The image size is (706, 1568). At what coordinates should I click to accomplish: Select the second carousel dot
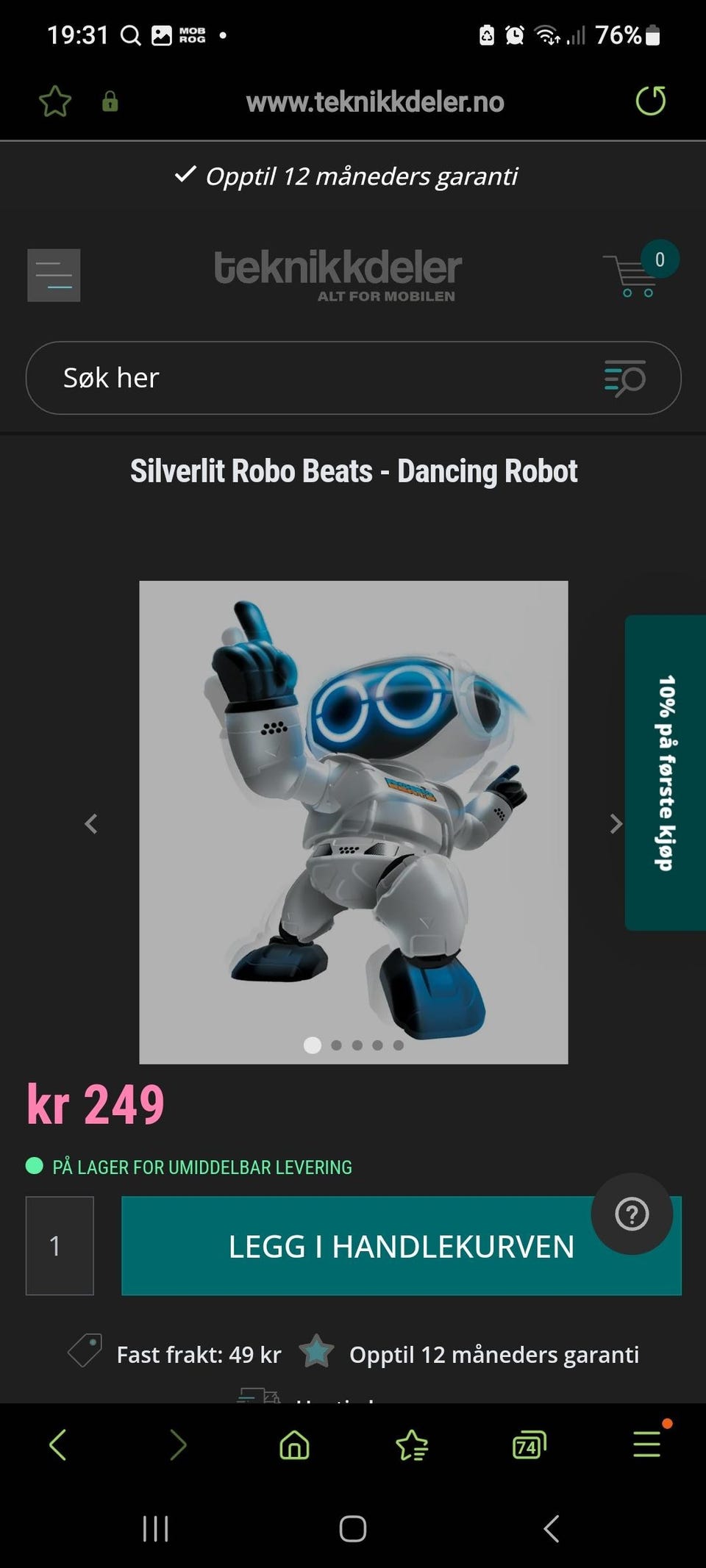[336, 1045]
